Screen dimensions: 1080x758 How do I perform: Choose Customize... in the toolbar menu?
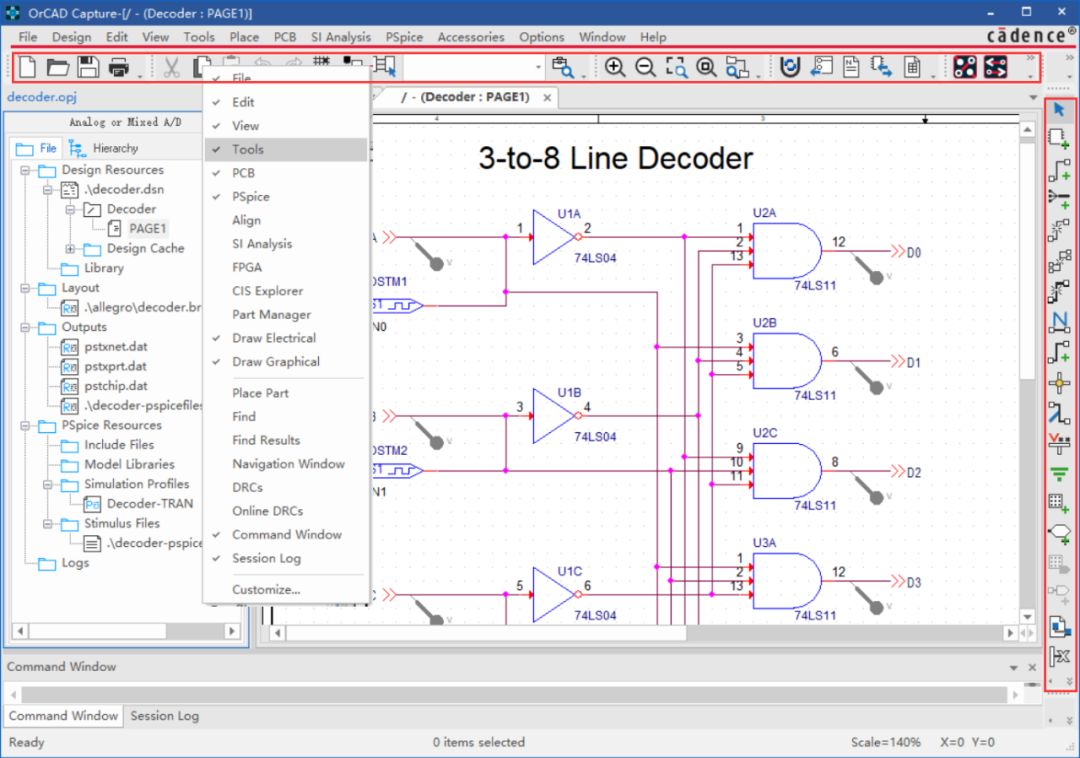click(x=286, y=589)
